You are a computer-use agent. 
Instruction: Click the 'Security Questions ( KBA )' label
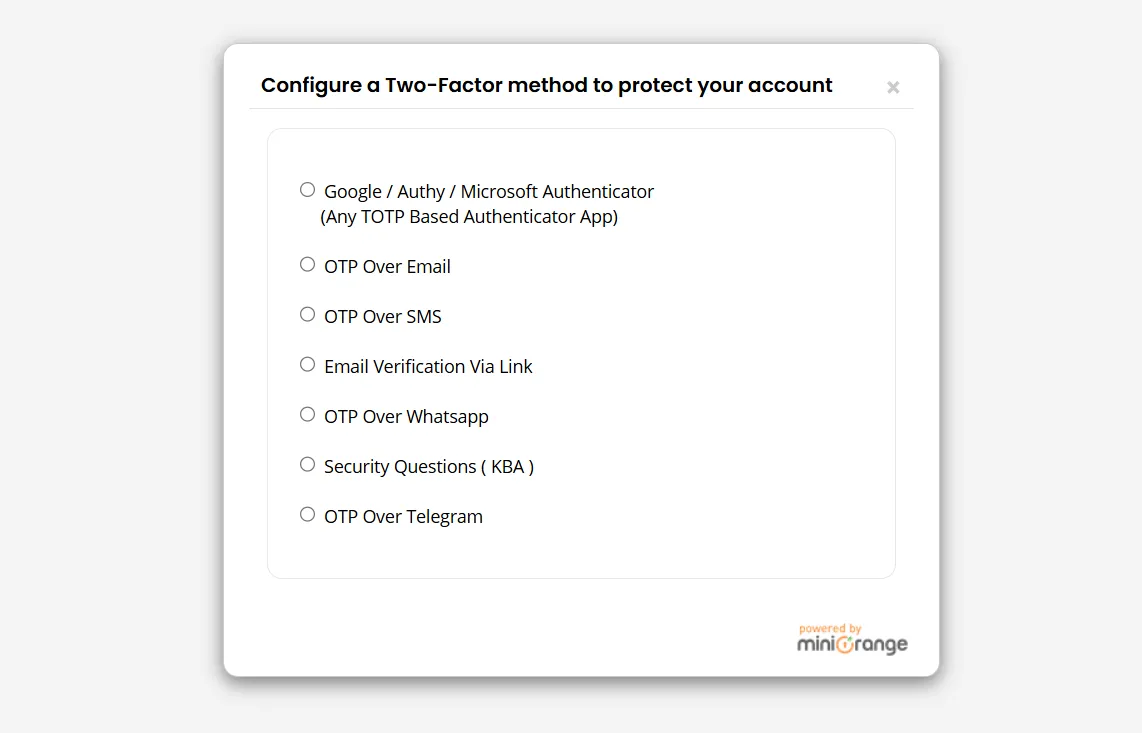[429, 467]
